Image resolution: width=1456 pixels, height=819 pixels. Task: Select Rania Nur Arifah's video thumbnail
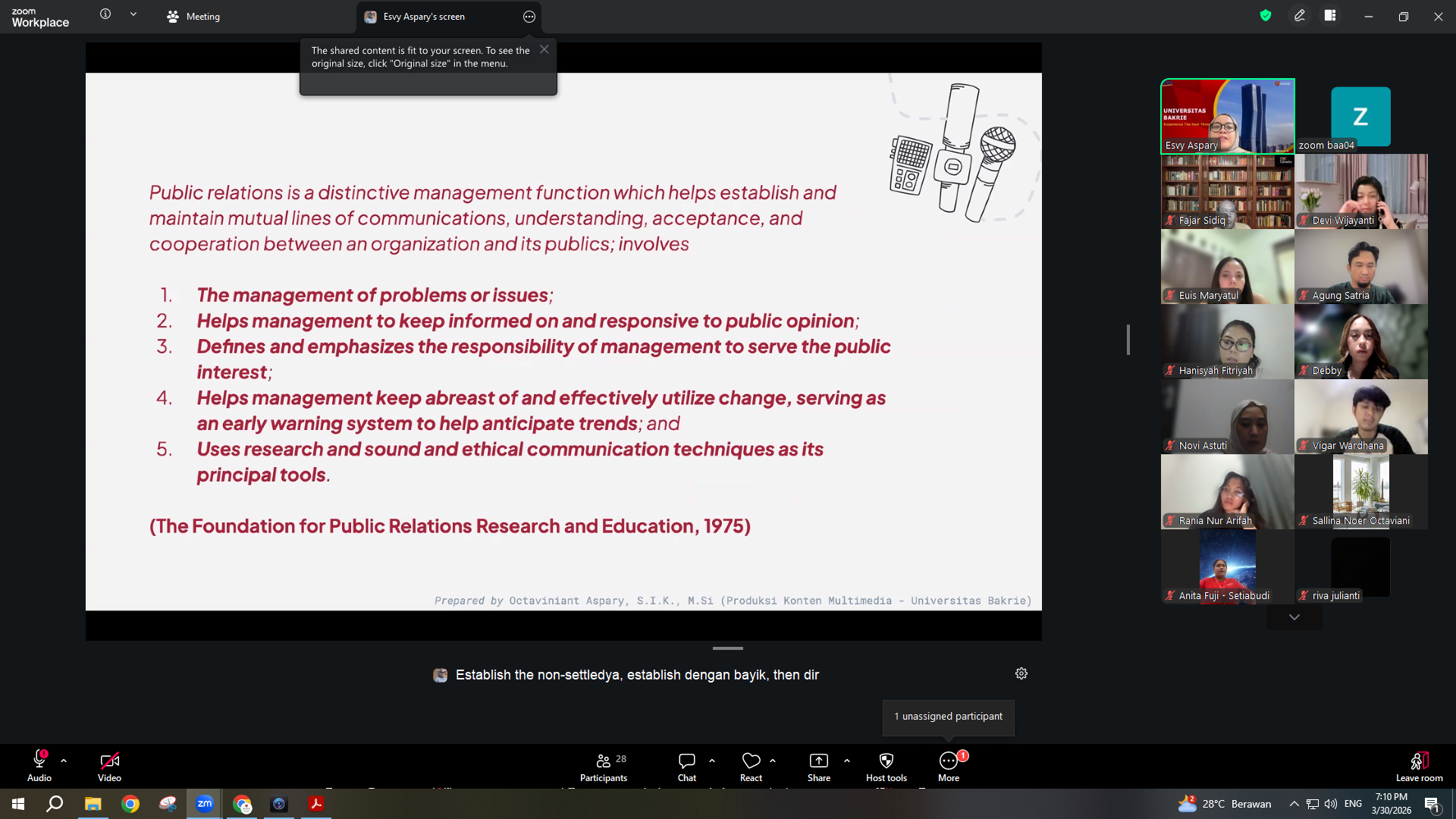coord(1228,491)
